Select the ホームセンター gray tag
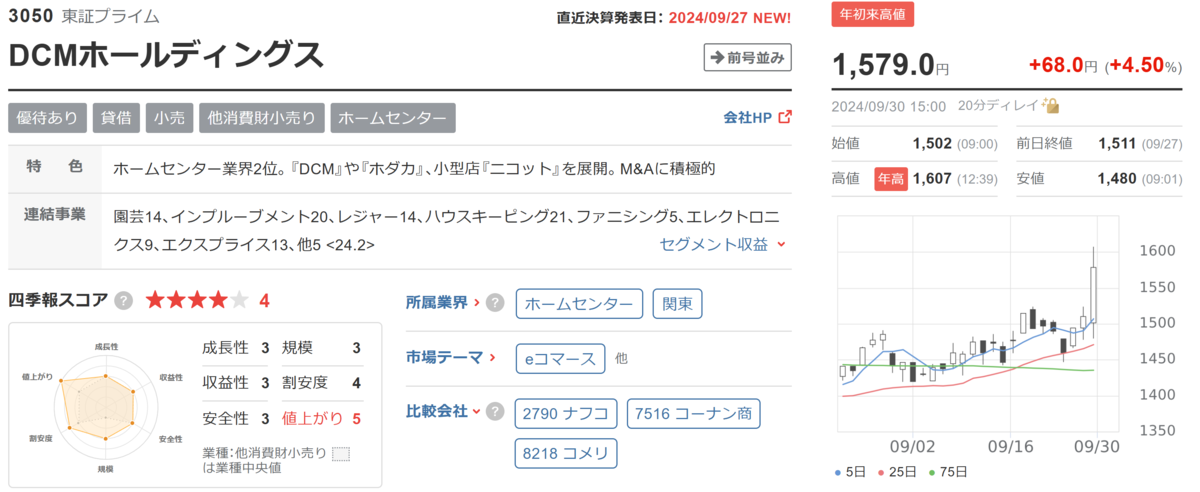Image resolution: width=1200 pixels, height=492 pixels. click(x=393, y=117)
